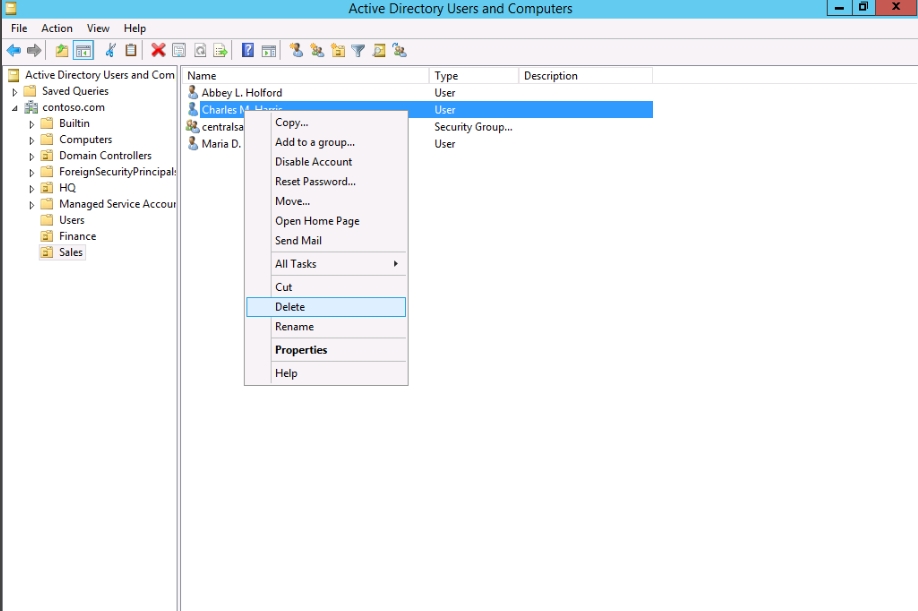The width and height of the screenshot is (918, 611).
Task: Click the Export List toolbar icon
Action: (220, 51)
